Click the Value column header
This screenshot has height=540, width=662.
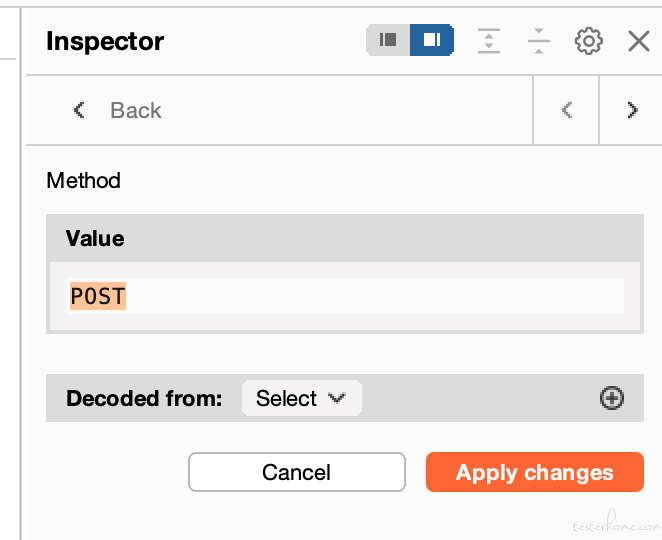point(95,239)
